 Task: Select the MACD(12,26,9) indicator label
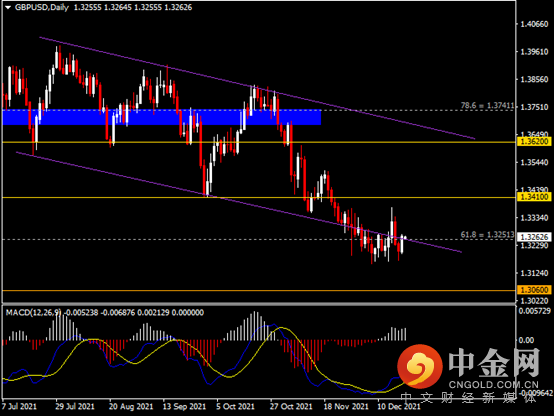(x=34, y=312)
